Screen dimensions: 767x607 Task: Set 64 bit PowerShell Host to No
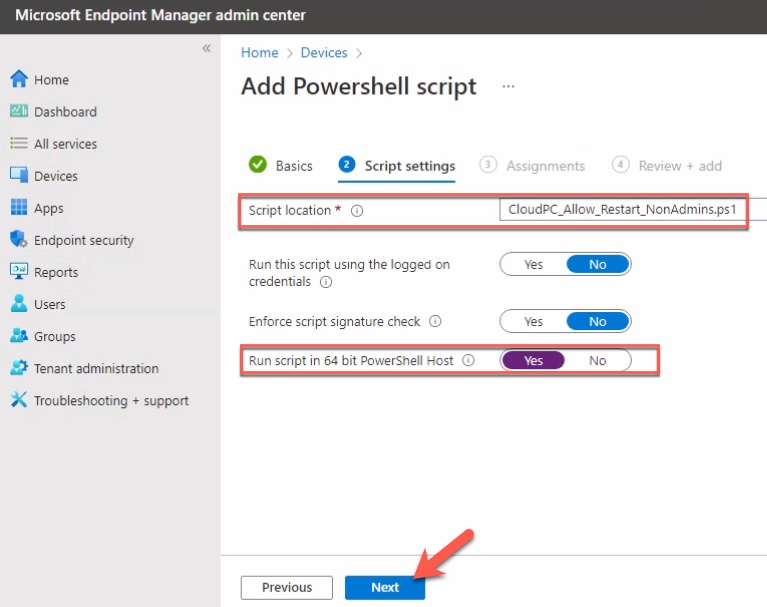coord(598,360)
